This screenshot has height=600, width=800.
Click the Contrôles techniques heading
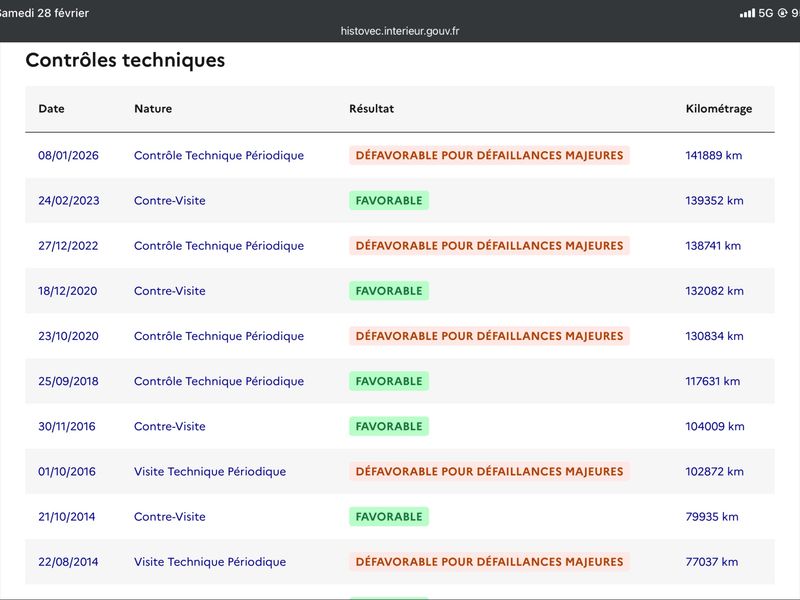(x=125, y=60)
